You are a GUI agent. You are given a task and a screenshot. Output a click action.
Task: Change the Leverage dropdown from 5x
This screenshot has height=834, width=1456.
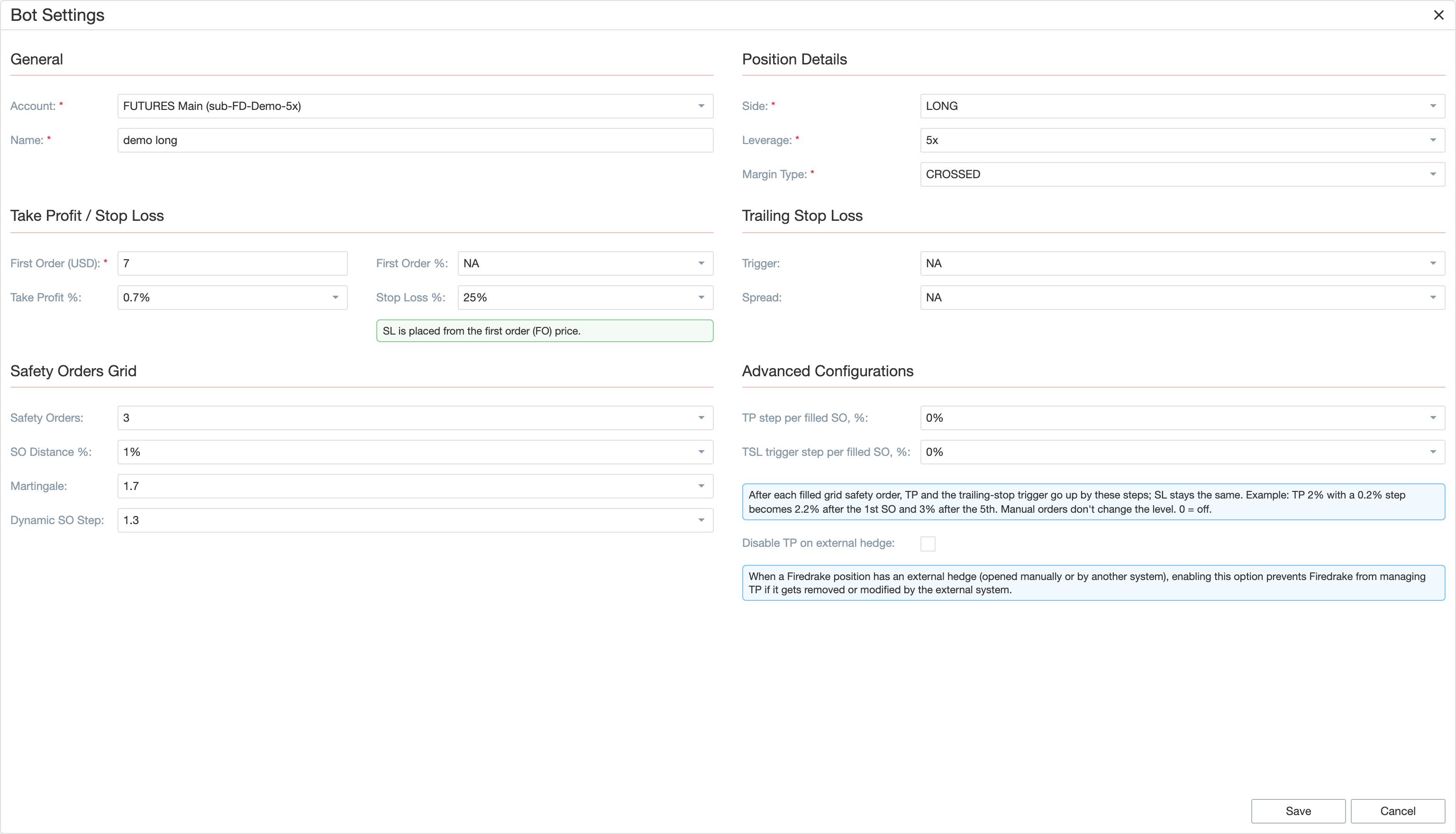1182,140
